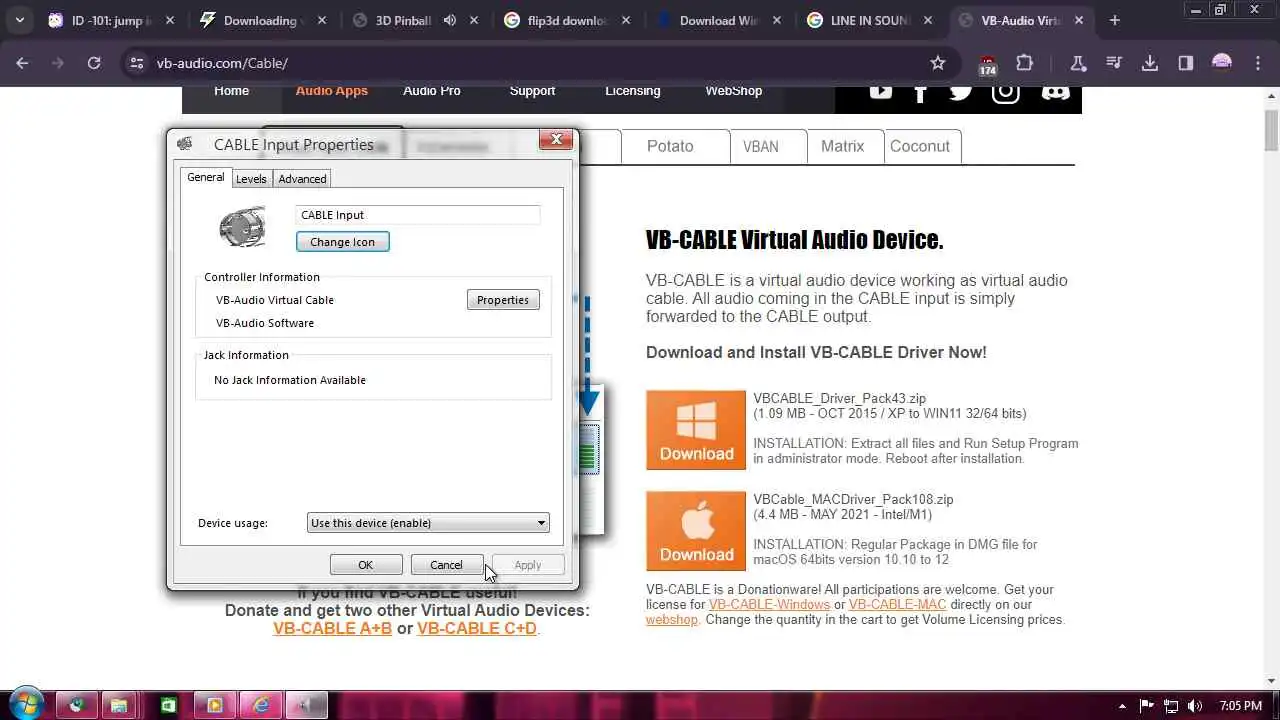Open the Chrome extensions puzzle icon
The width and height of the screenshot is (1280, 720).
coord(1024,63)
